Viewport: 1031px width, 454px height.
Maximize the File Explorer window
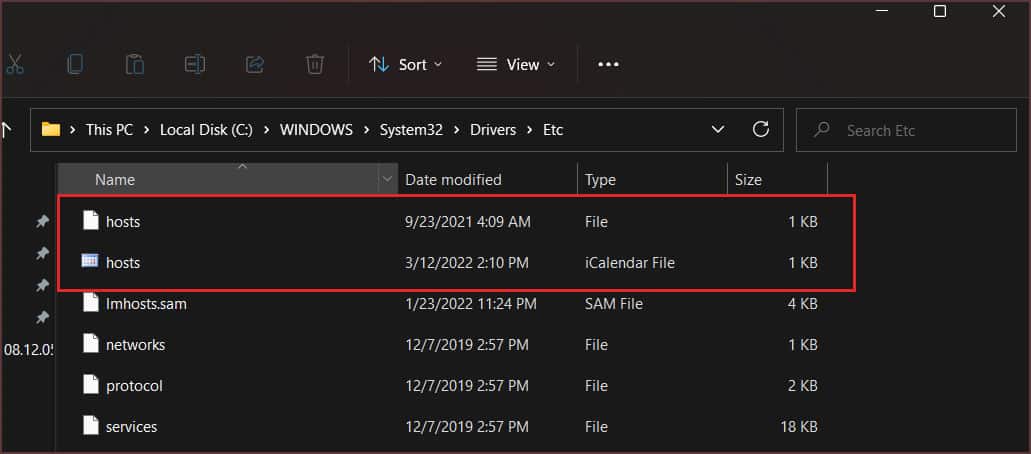(x=940, y=11)
